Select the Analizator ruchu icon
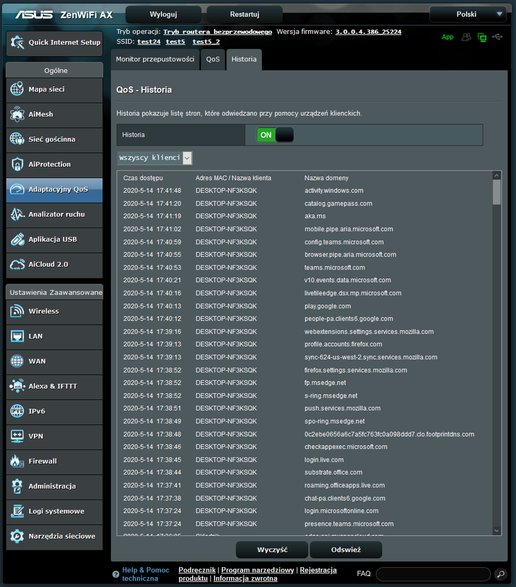This screenshot has width=516, height=587. (17, 214)
